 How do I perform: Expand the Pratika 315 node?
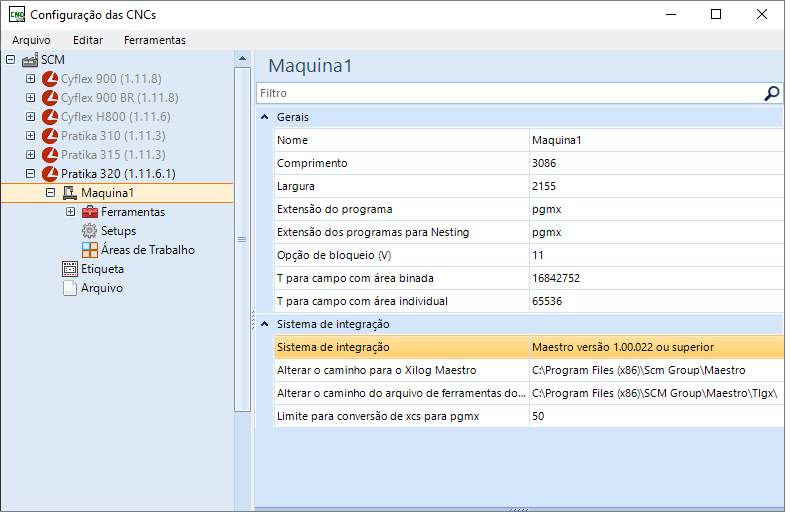[31, 155]
